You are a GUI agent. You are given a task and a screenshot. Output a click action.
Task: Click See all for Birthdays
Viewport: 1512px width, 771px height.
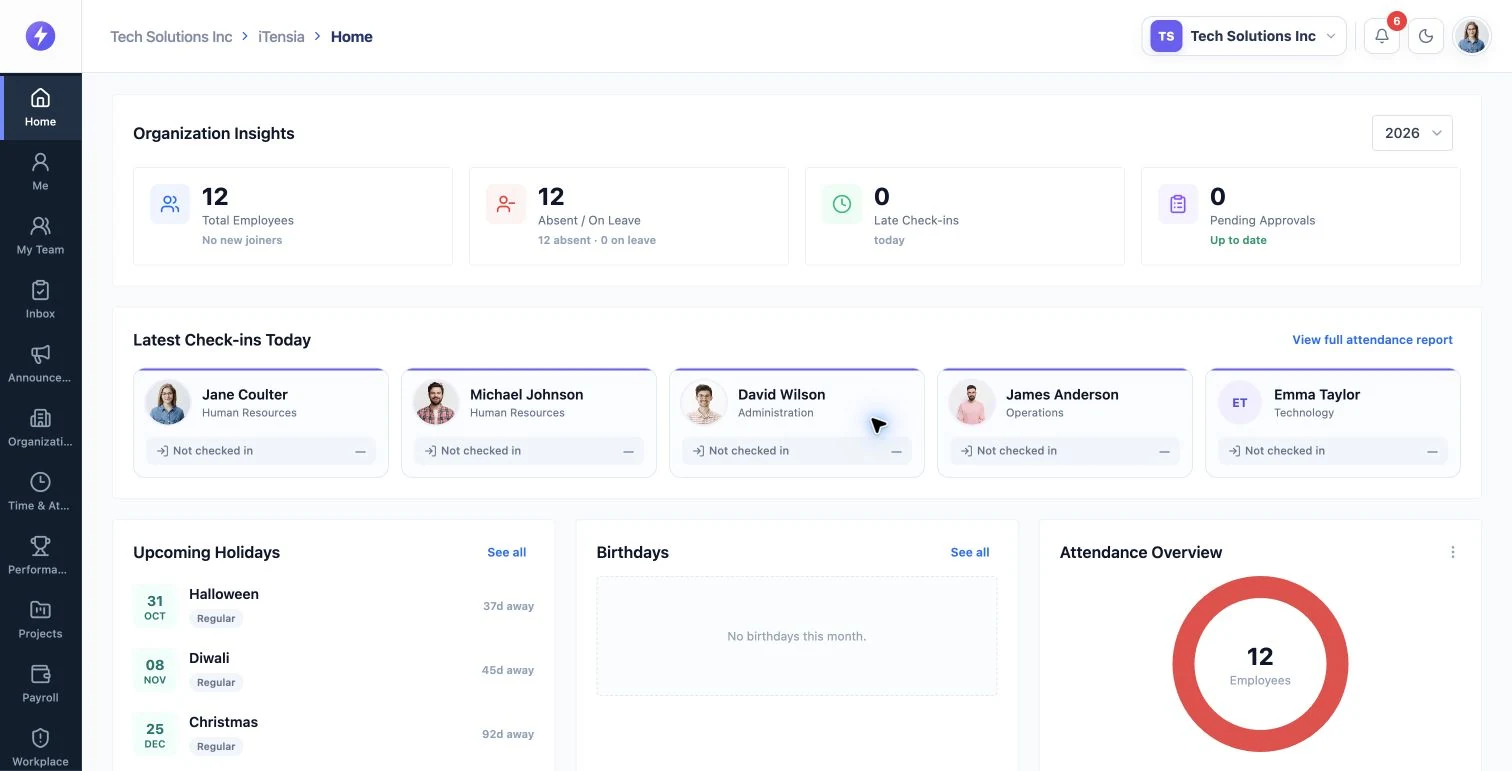coord(970,552)
